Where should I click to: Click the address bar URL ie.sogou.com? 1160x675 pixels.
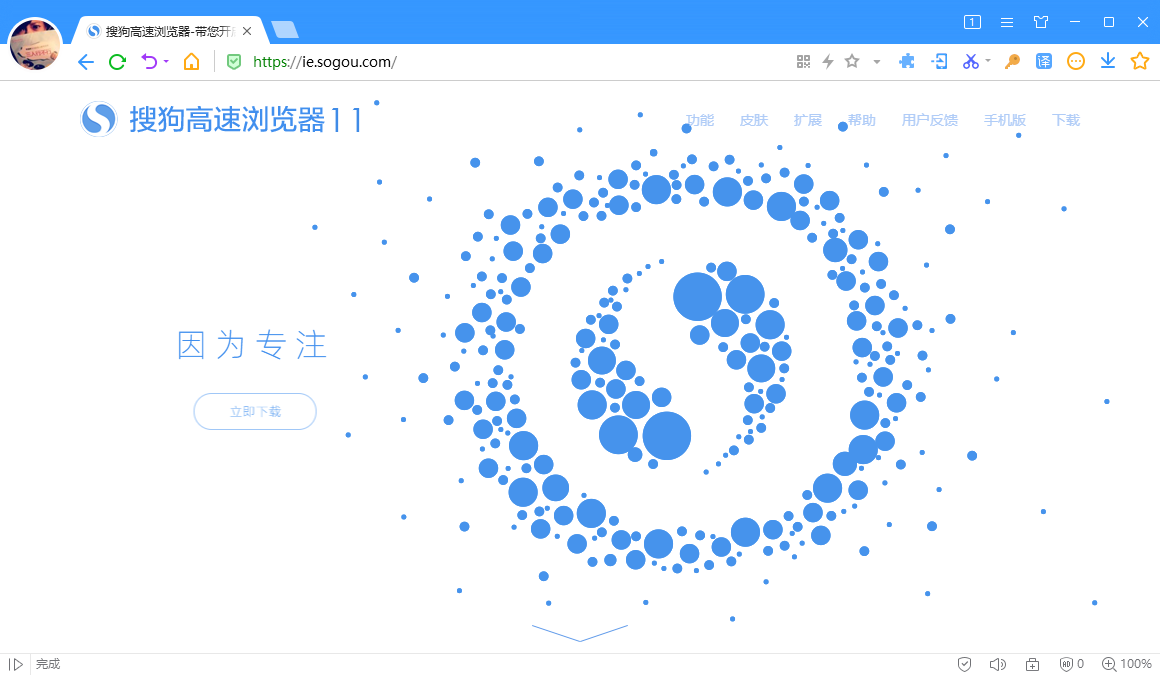coord(325,62)
